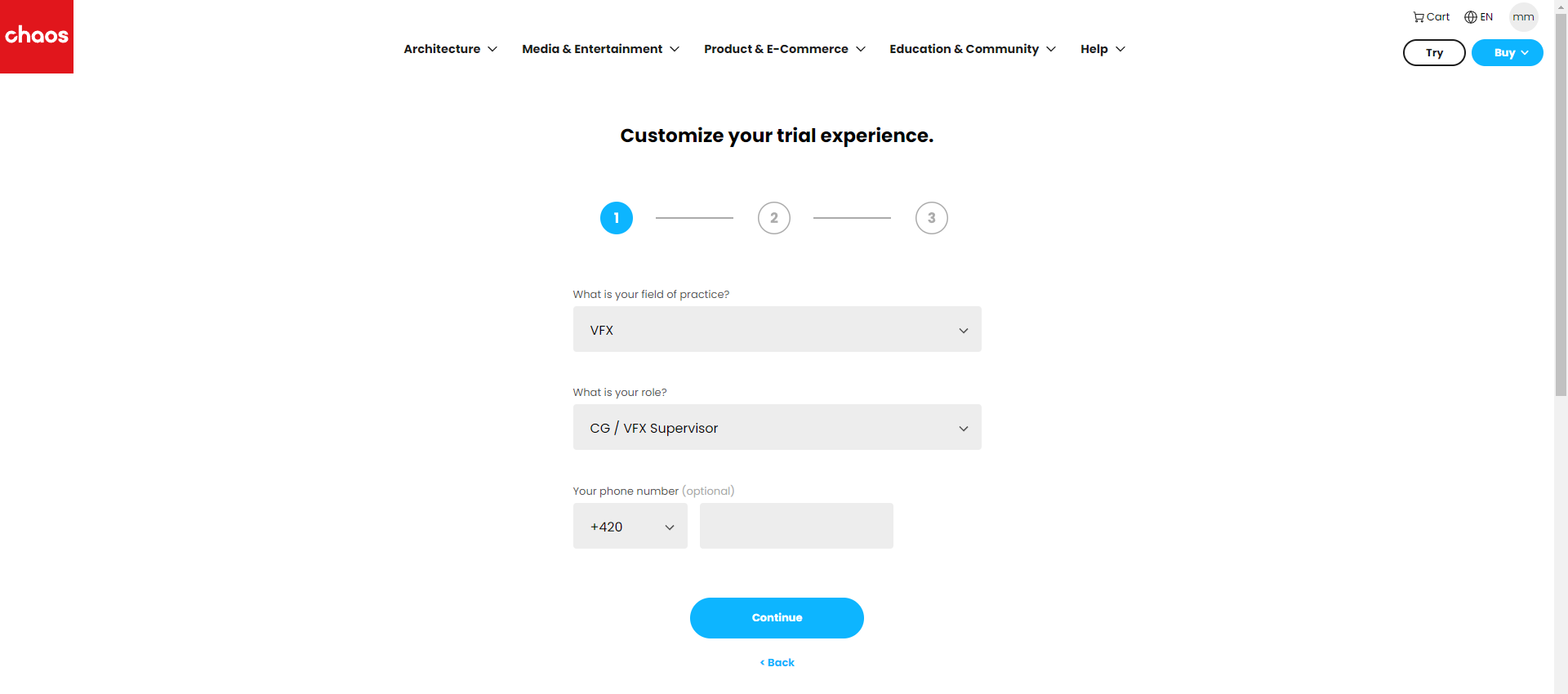Go to step 1 circle

point(617,218)
